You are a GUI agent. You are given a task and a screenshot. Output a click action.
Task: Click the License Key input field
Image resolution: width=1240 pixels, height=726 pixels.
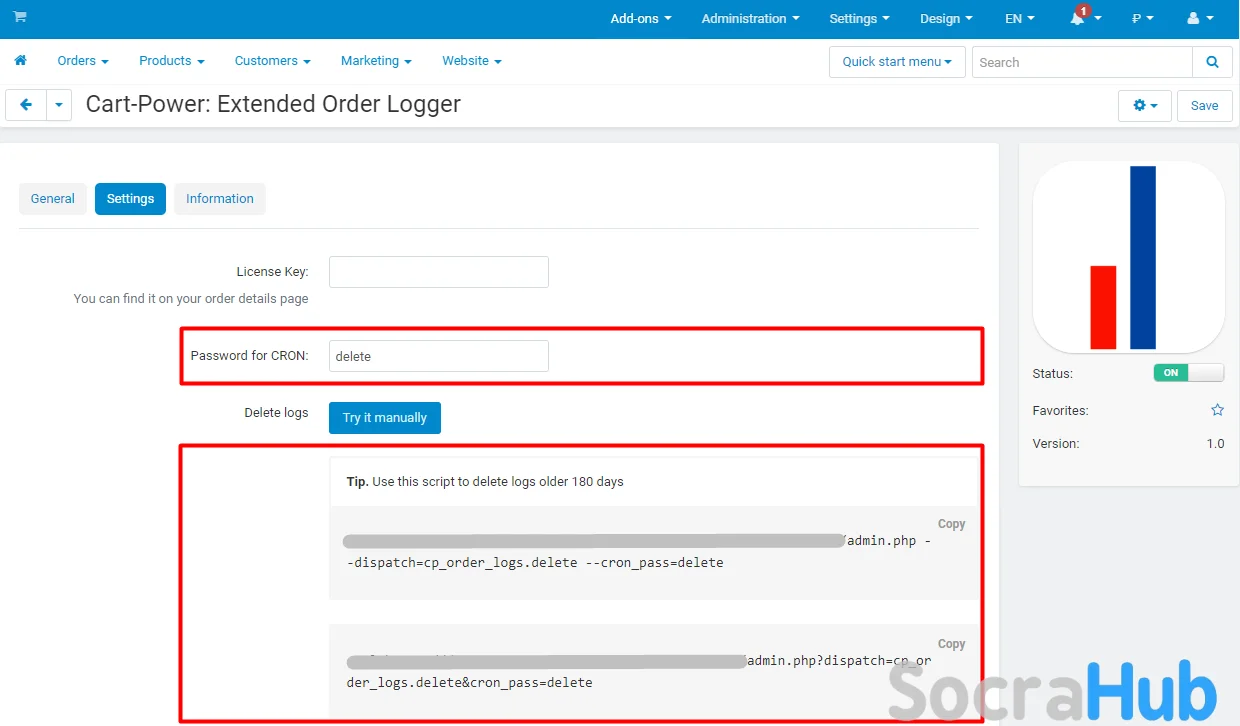[x=438, y=272]
